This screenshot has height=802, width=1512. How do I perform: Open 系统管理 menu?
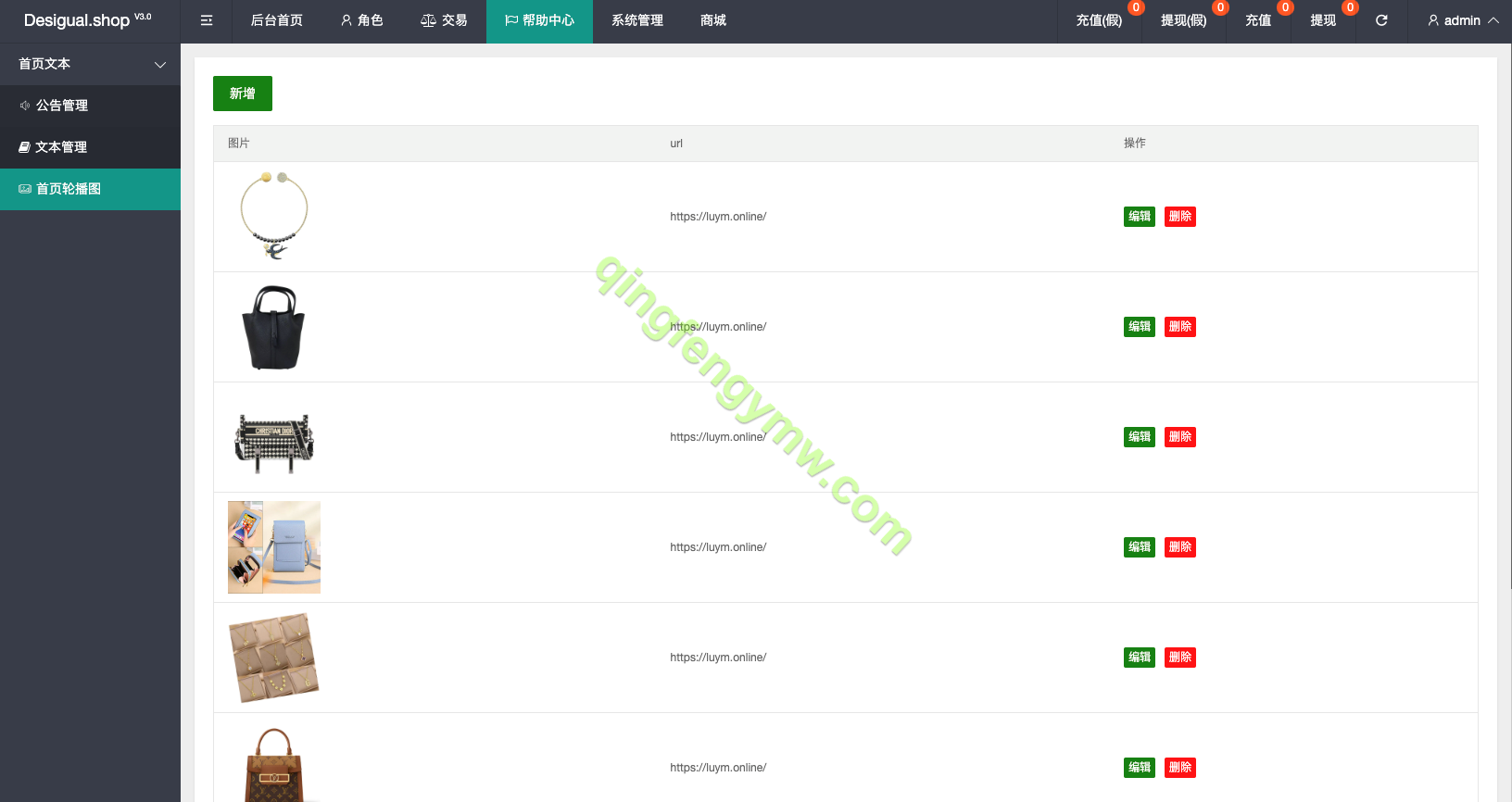pos(637,20)
